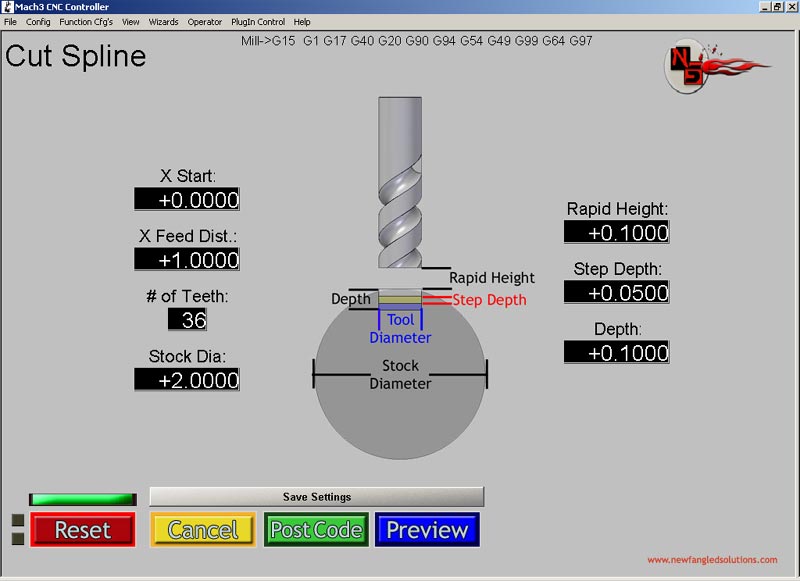Screen dimensions: 800x581
Task: Edit the Step Depth value field
Action: pyautogui.click(x=616, y=292)
